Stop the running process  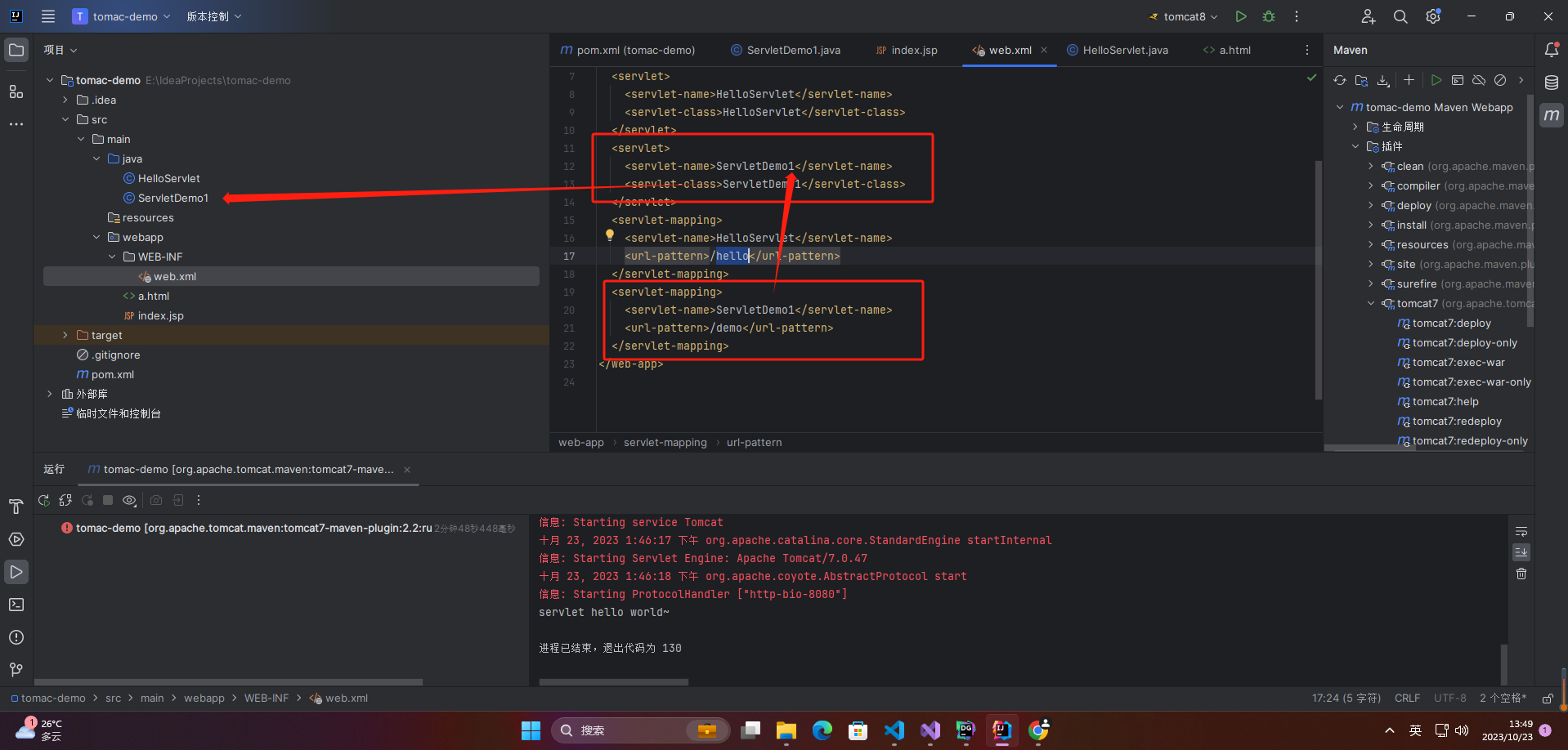point(108,500)
